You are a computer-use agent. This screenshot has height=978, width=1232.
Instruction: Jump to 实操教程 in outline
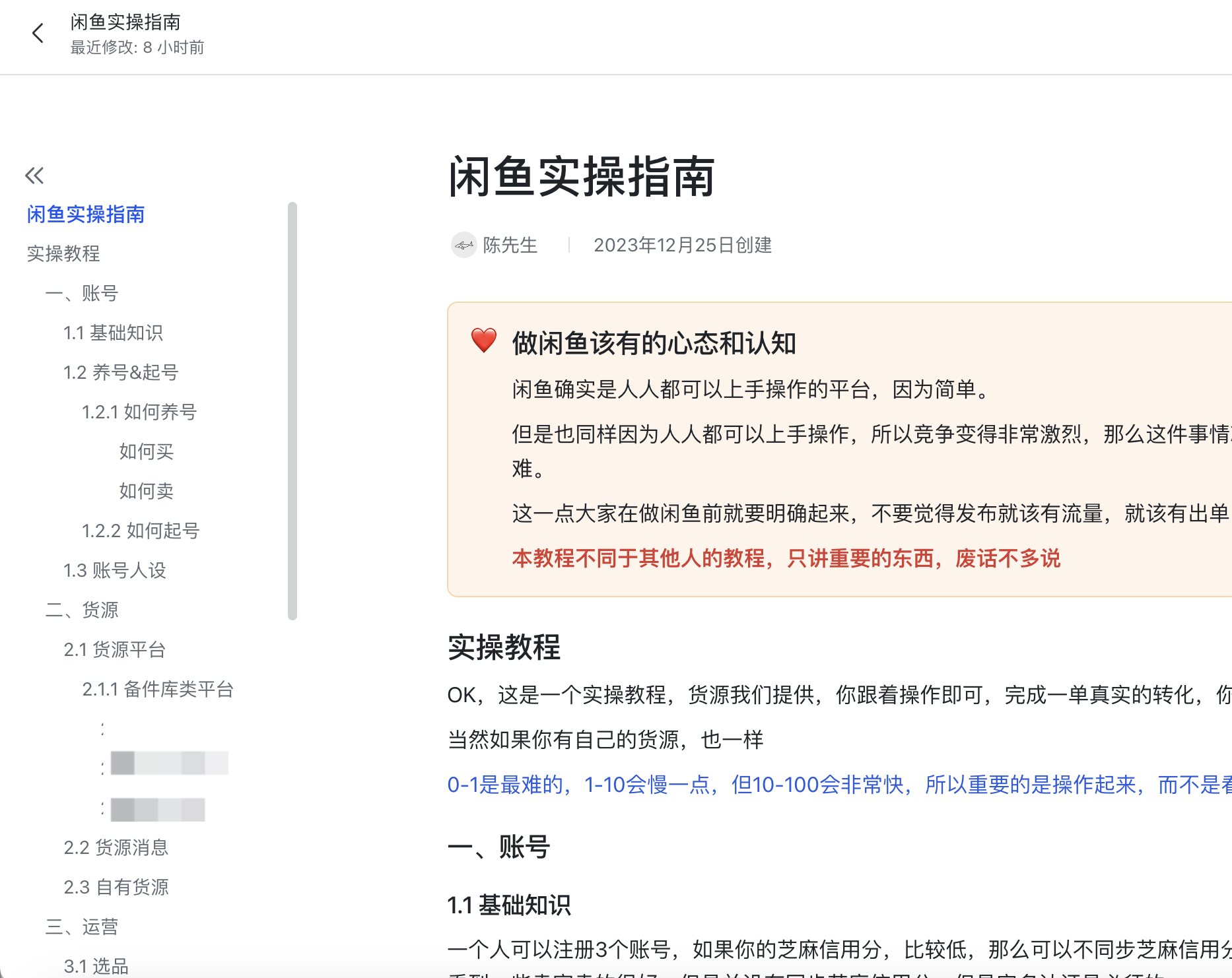point(63,253)
